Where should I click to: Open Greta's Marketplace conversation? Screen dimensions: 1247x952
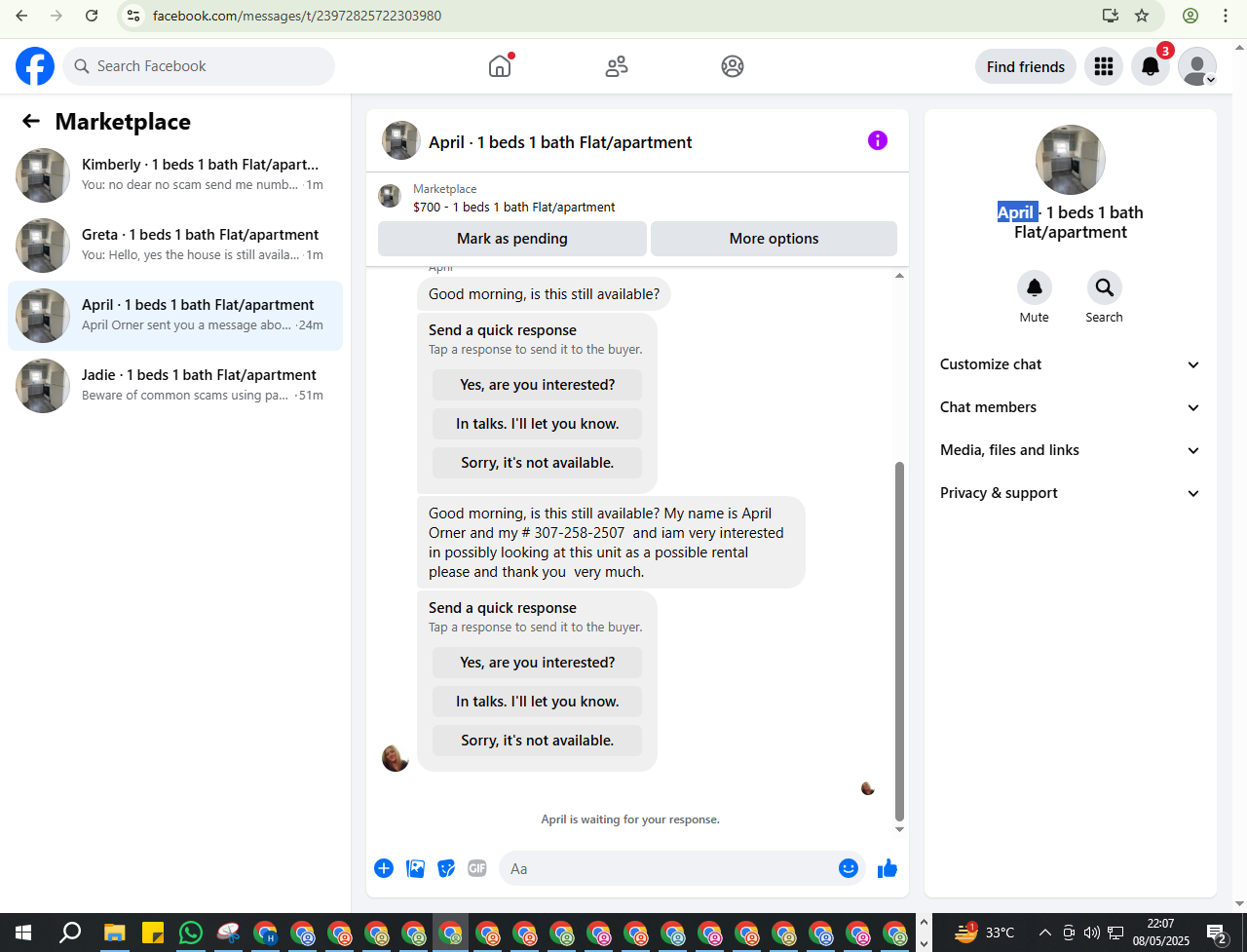(x=175, y=246)
